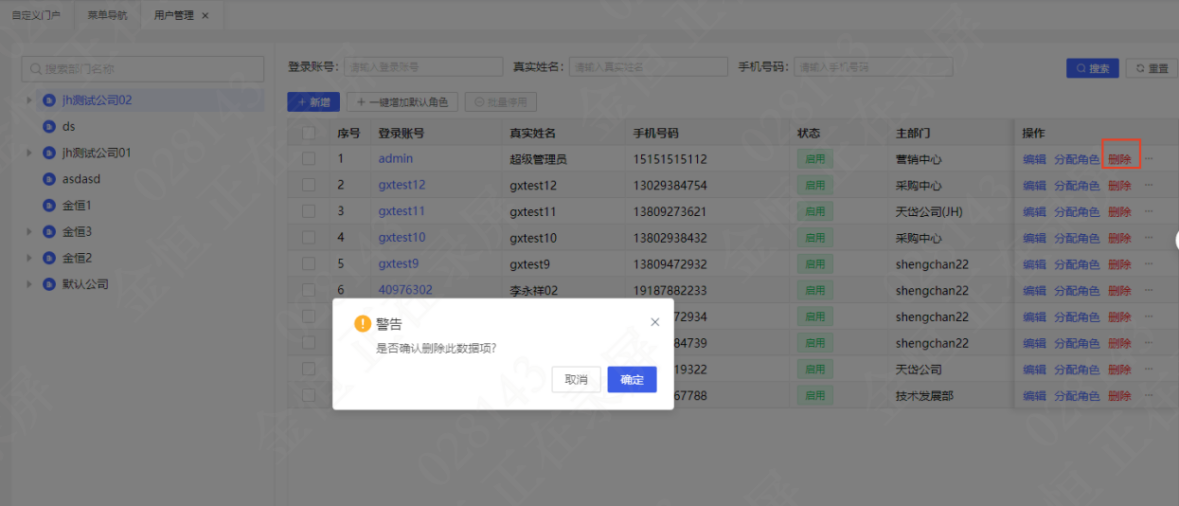The width and height of the screenshot is (1179, 506).
Task: Click 编辑 in the gxtest12 row
Action: pos(1034,186)
